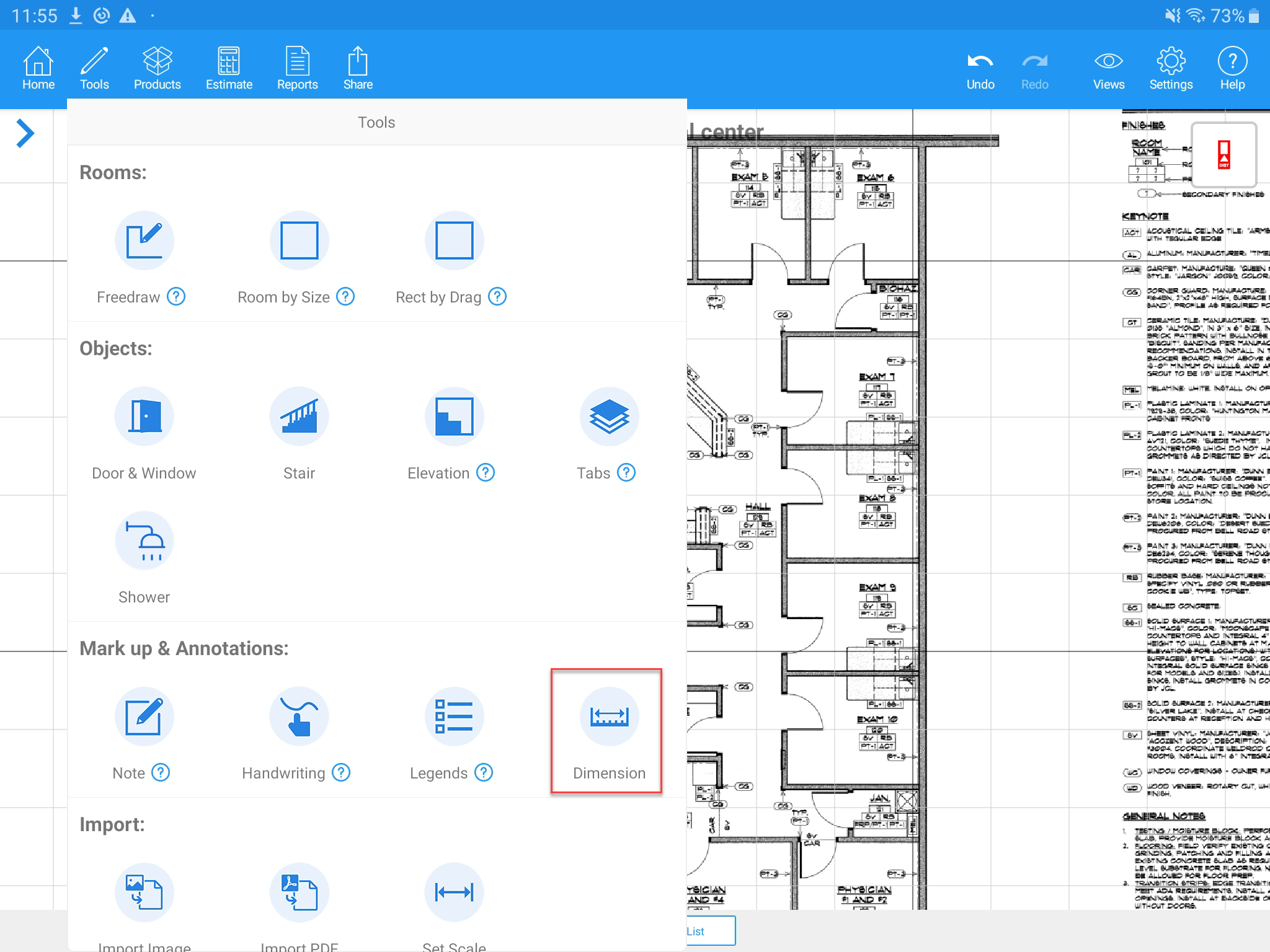Screen dimensions: 1270x952
Task: Switch to the Estimate section
Action: coord(229,68)
